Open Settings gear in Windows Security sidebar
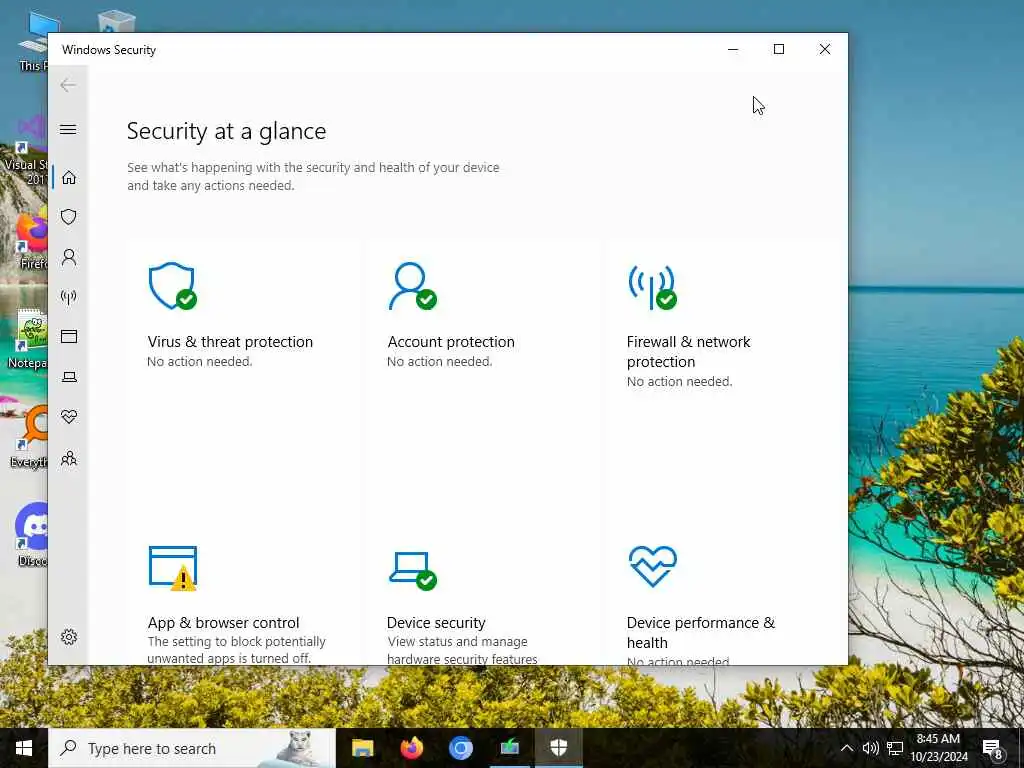Viewport: 1024px width, 768px height. coord(69,637)
